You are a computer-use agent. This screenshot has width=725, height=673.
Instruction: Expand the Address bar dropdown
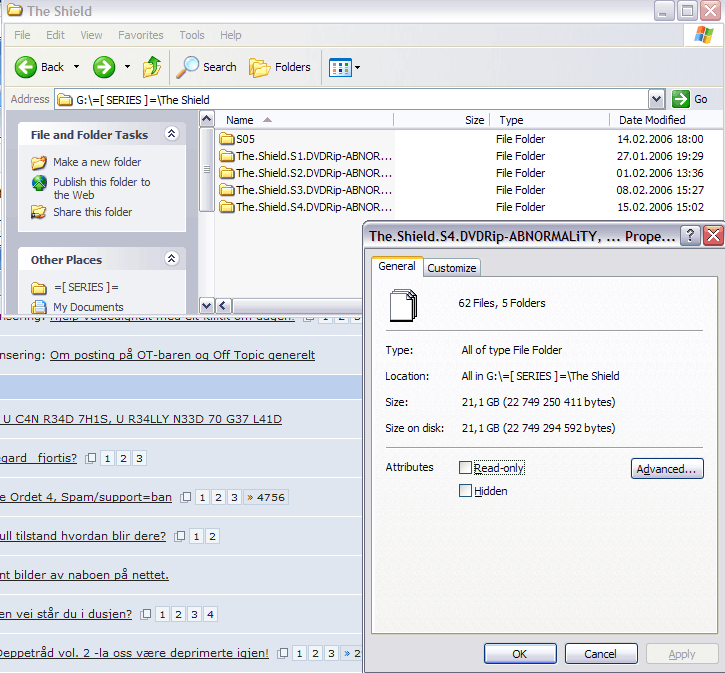656,99
